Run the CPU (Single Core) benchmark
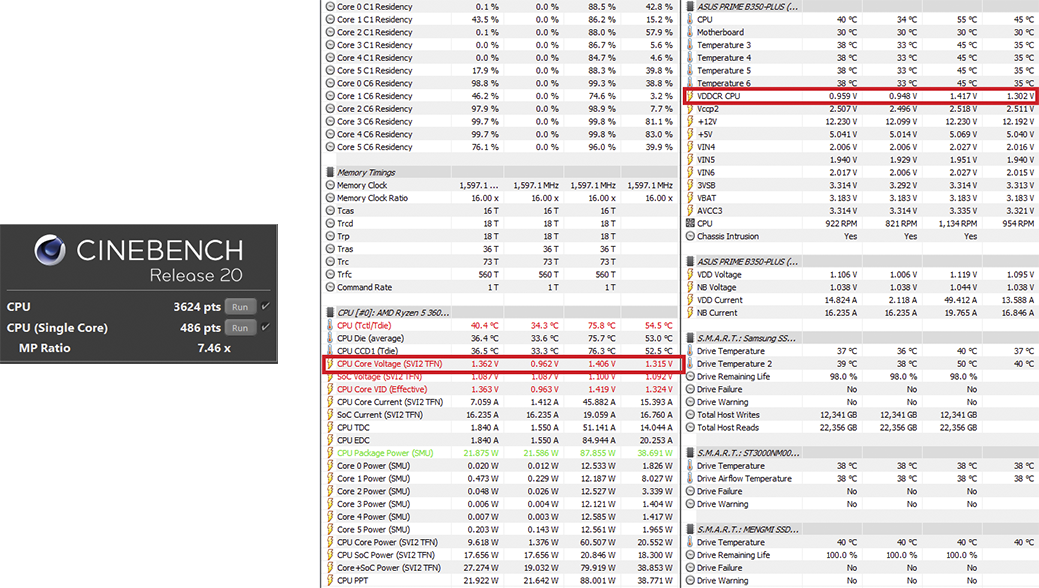This screenshot has width=1039, height=588. (x=240, y=327)
